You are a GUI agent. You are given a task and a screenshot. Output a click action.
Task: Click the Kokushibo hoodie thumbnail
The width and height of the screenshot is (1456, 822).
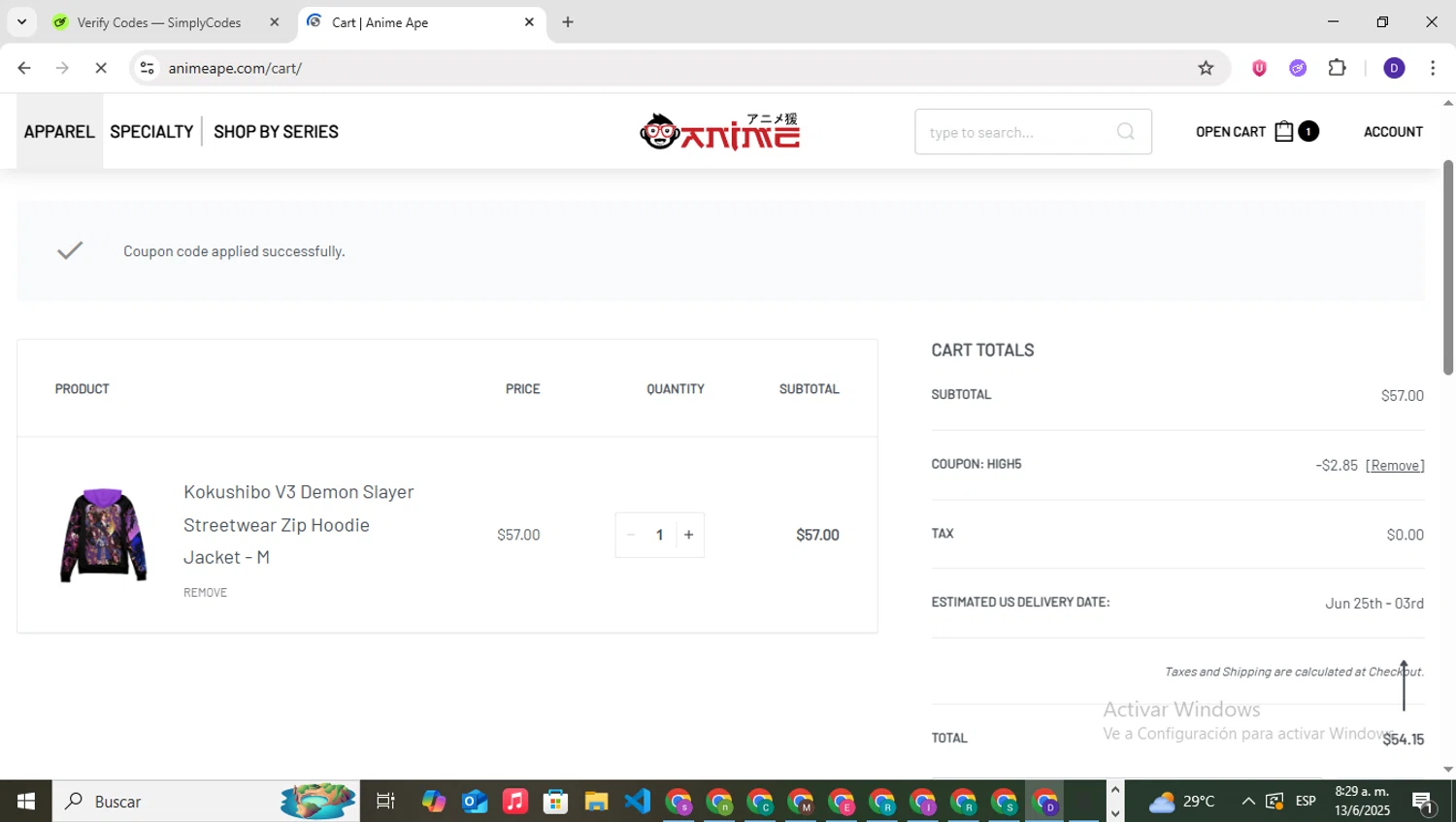coord(104,535)
